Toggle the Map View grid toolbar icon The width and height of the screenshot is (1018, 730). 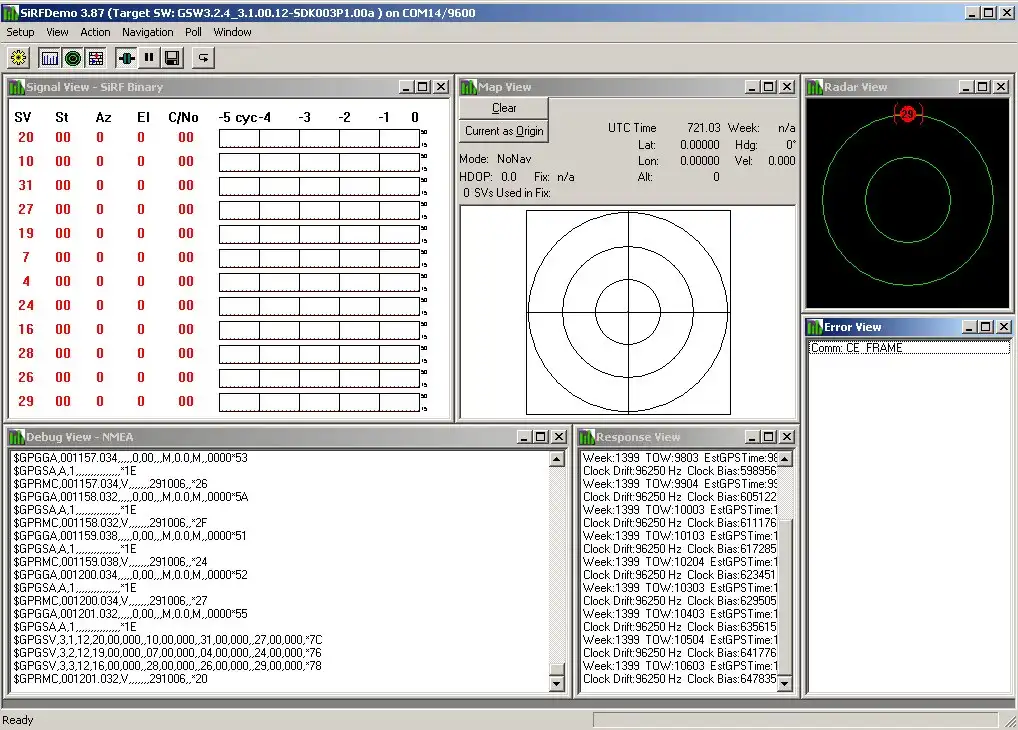coord(95,58)
